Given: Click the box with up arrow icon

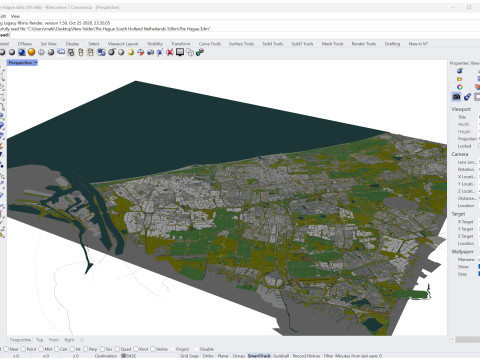Looking at the screenshot, I should 81,52.
